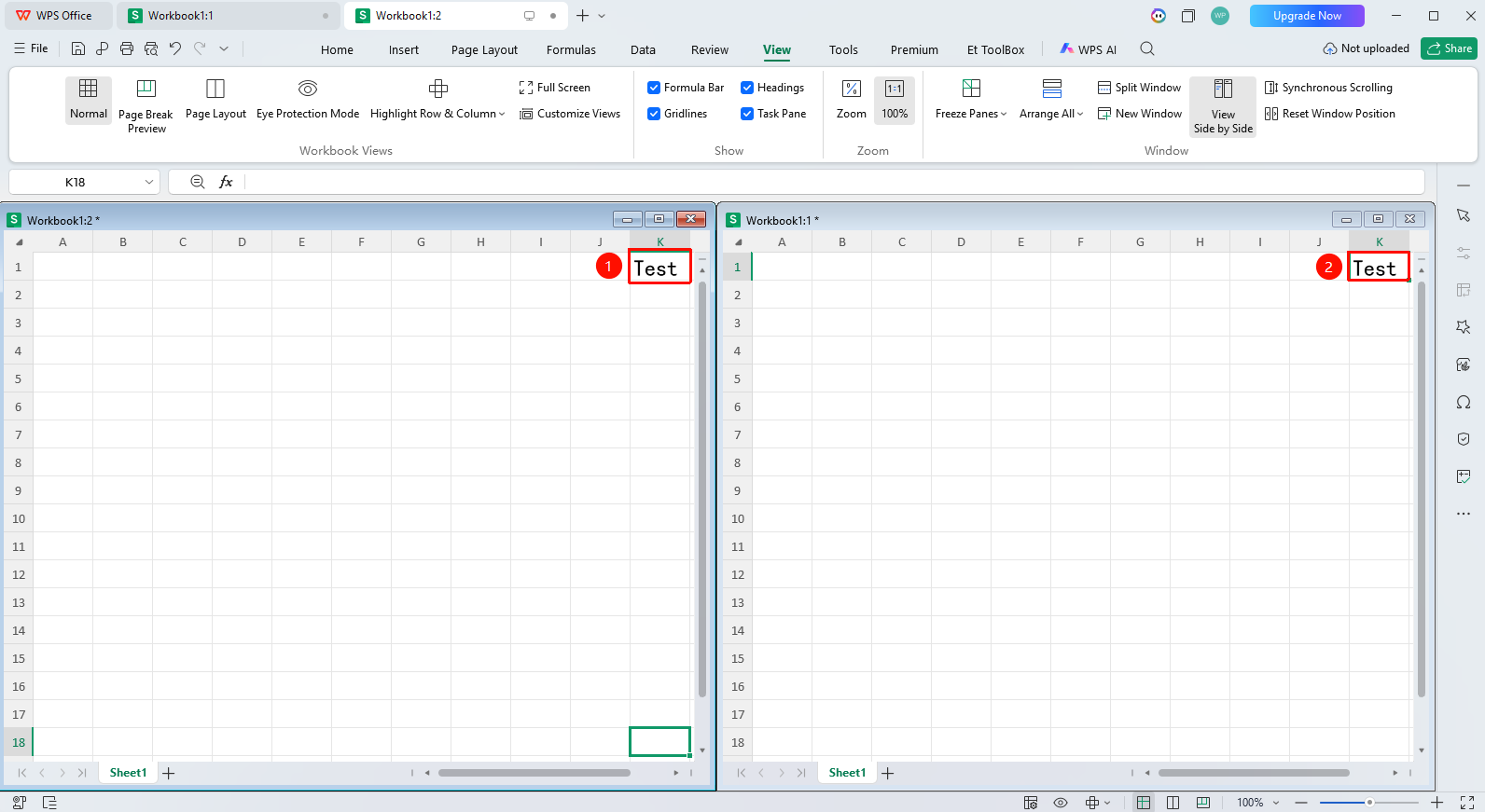Click the Upgrade Now button
The height and width of the screenshot is (812, 1485).
(x=1307, y=16)
